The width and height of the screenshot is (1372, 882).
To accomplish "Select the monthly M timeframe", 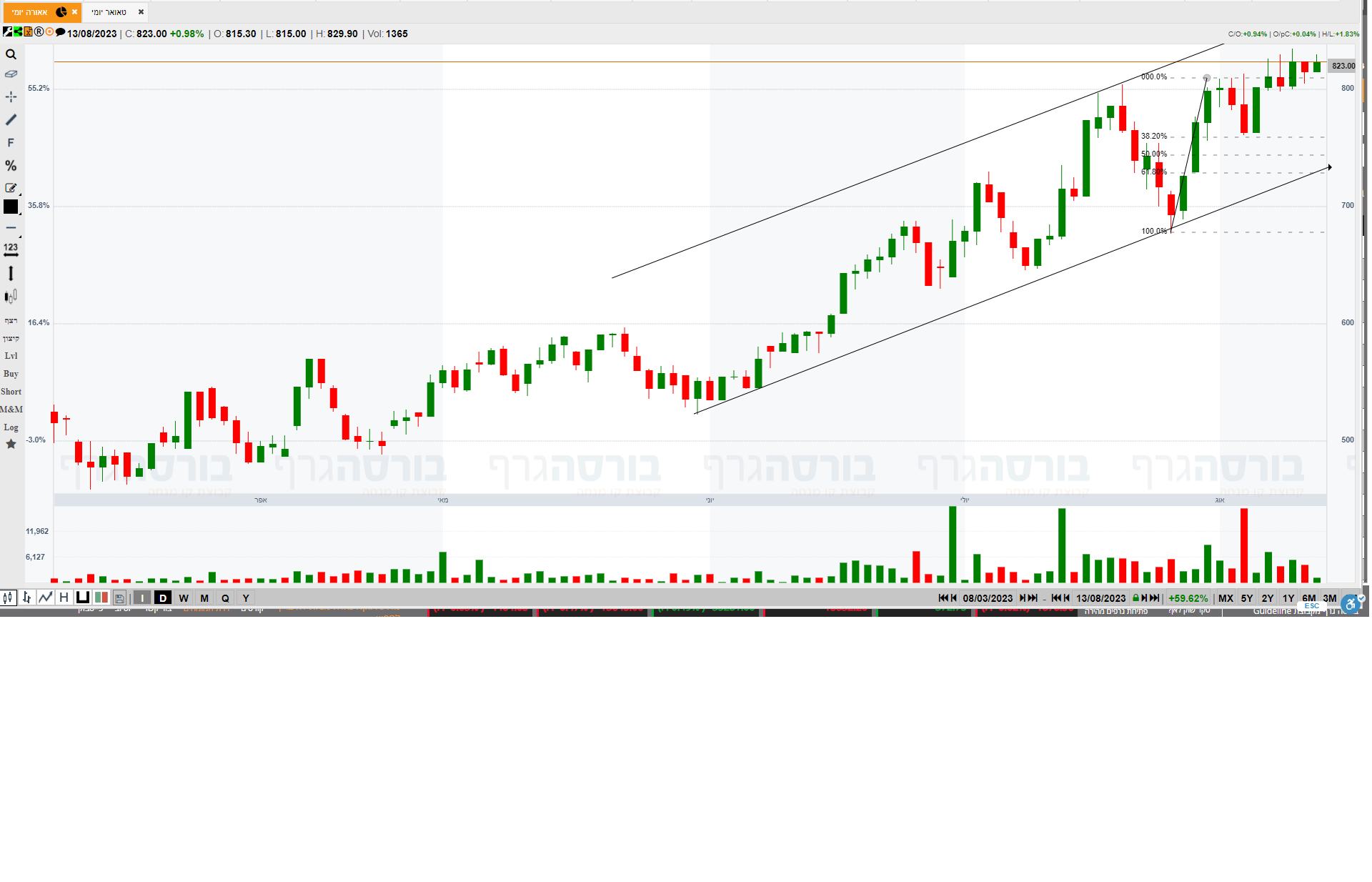I will tap(204, 598).
